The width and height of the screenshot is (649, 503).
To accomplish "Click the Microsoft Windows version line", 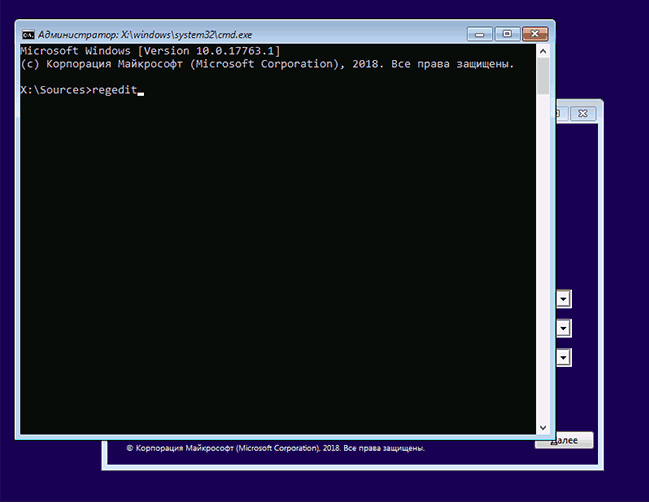I will pyautogui.click(x=150, y=51).
